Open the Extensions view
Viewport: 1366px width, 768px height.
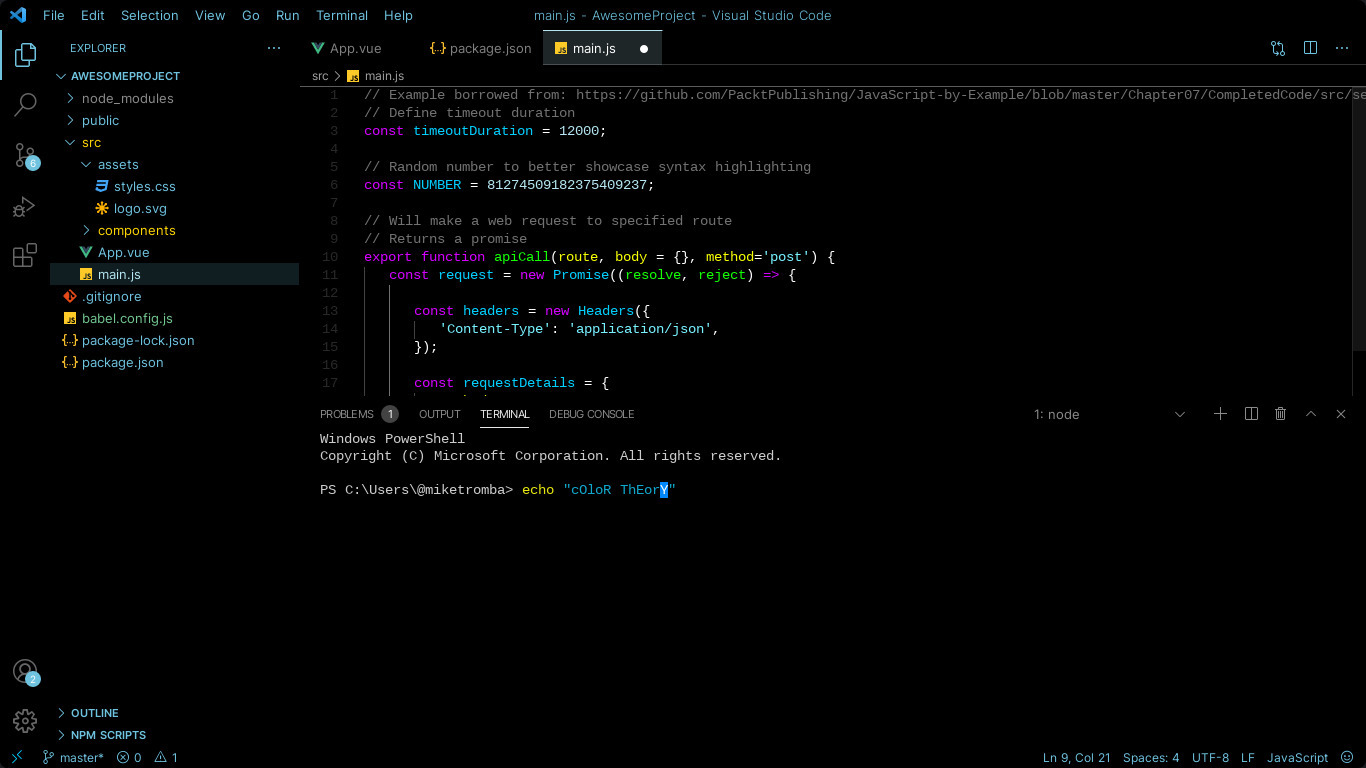point(25,256)
